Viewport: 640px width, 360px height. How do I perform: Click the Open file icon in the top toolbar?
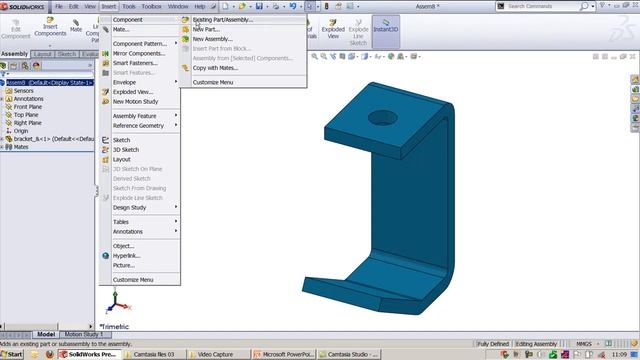[242, 6]
